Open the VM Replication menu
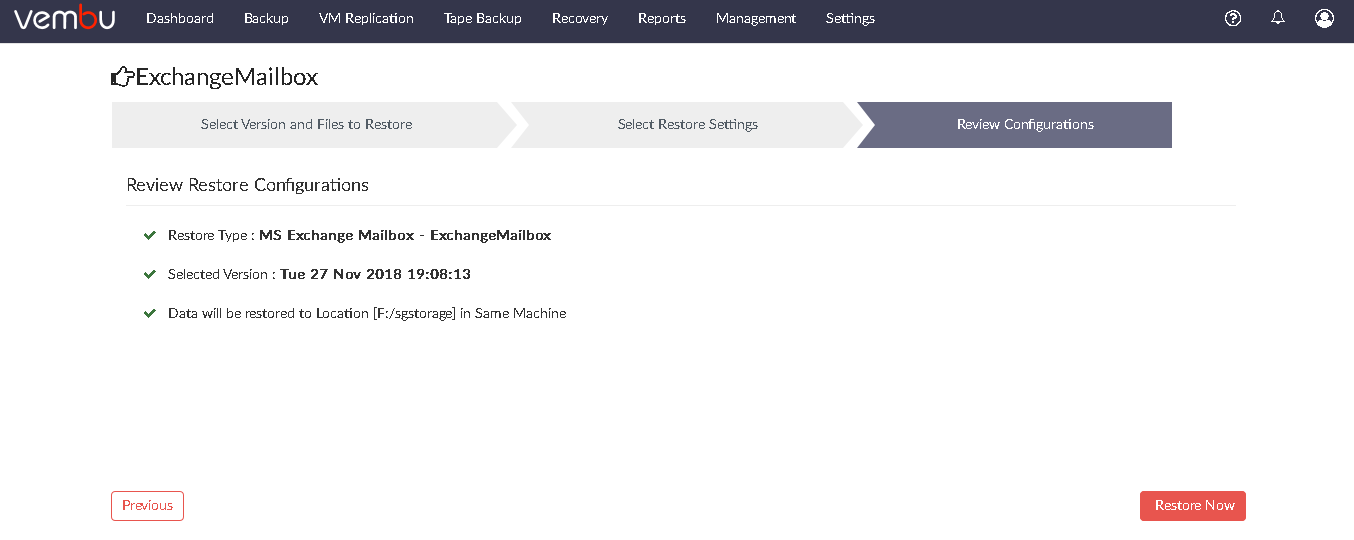1354x540 pixels. [x=366, y=18]
